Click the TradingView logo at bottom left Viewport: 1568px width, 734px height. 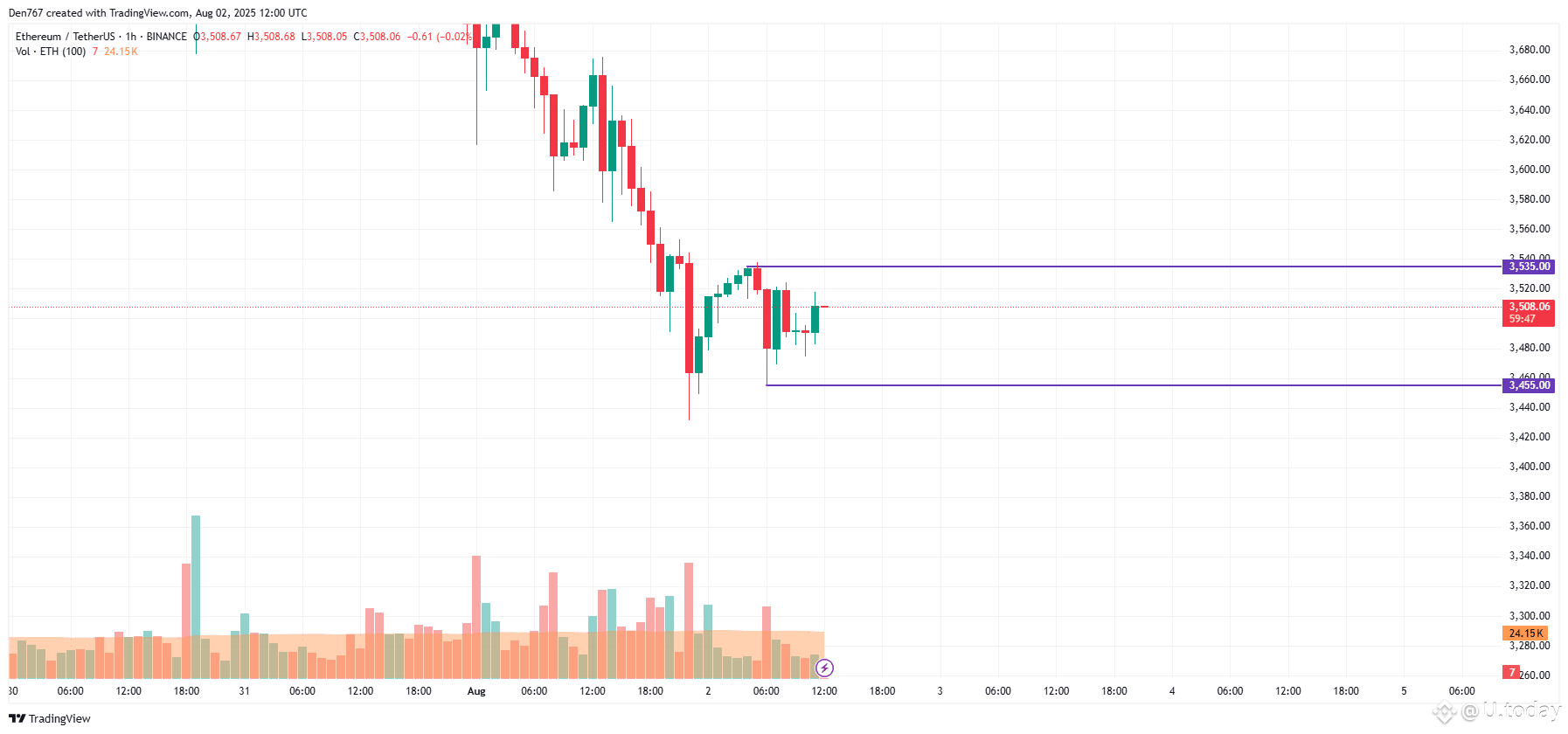(x=50, y=718)
